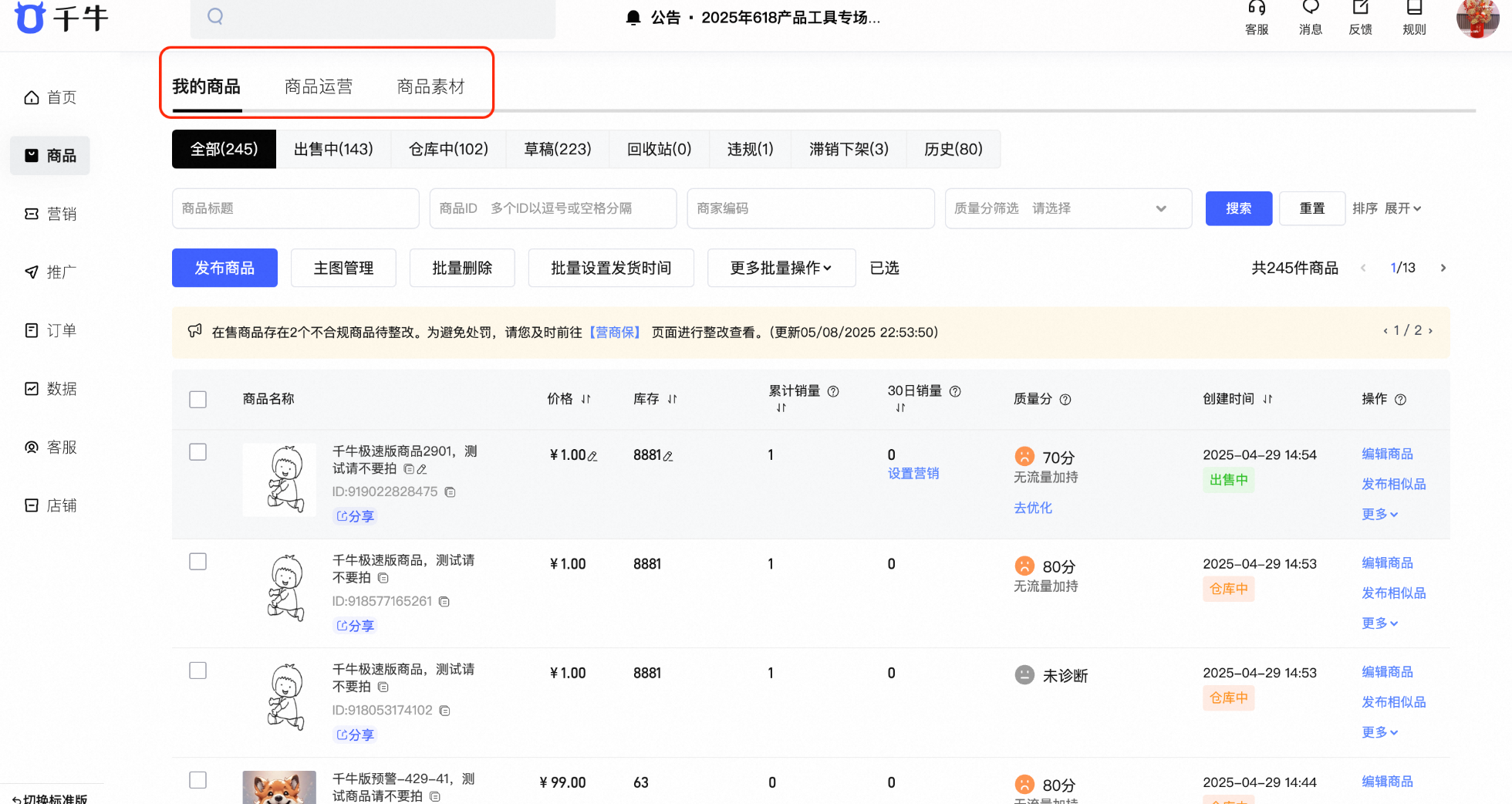
Task: Select the 违规(1) filter tab
Action: click(x=751, y=149)
